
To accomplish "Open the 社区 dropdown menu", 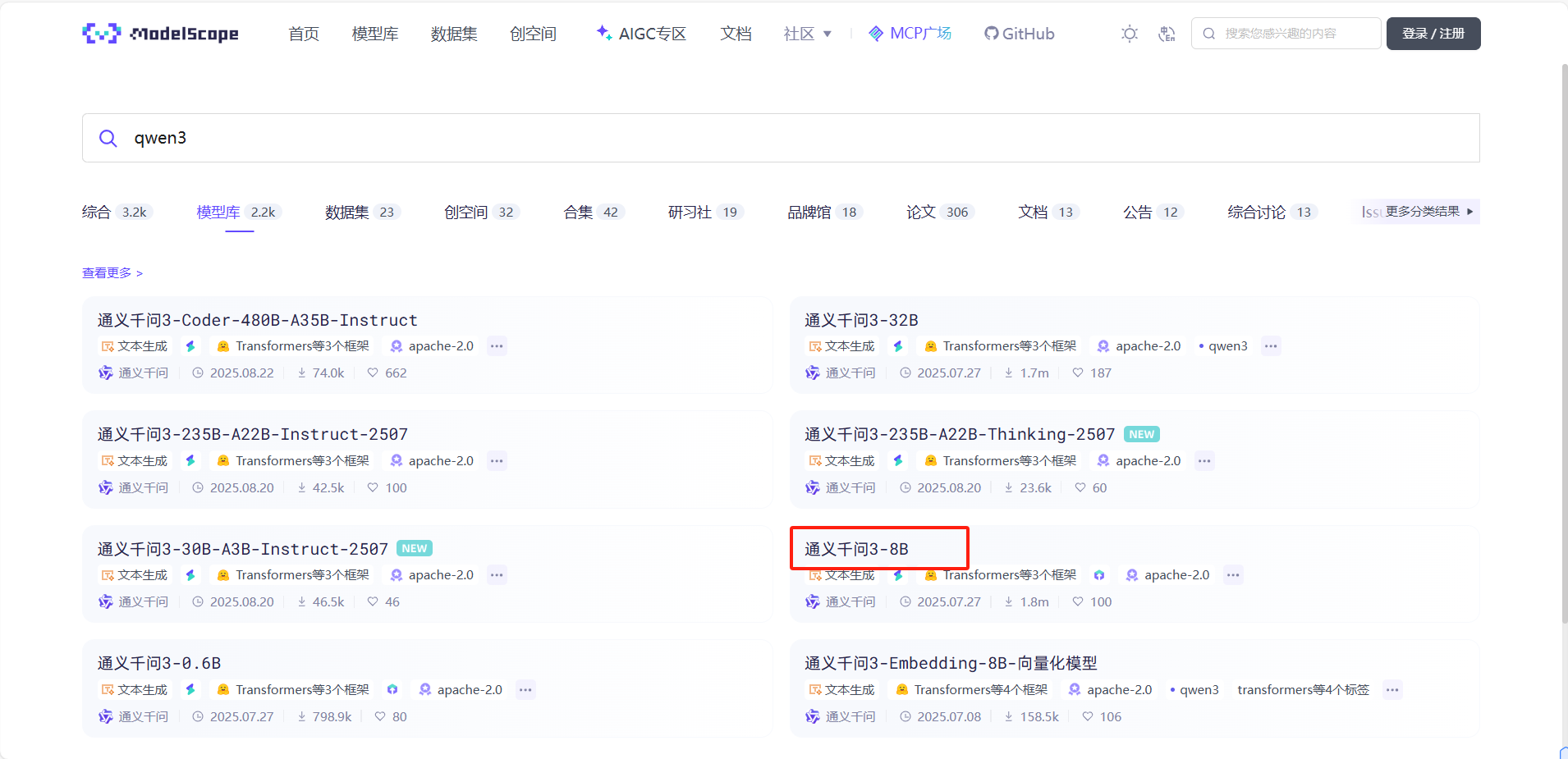I will tap(805, 34).
